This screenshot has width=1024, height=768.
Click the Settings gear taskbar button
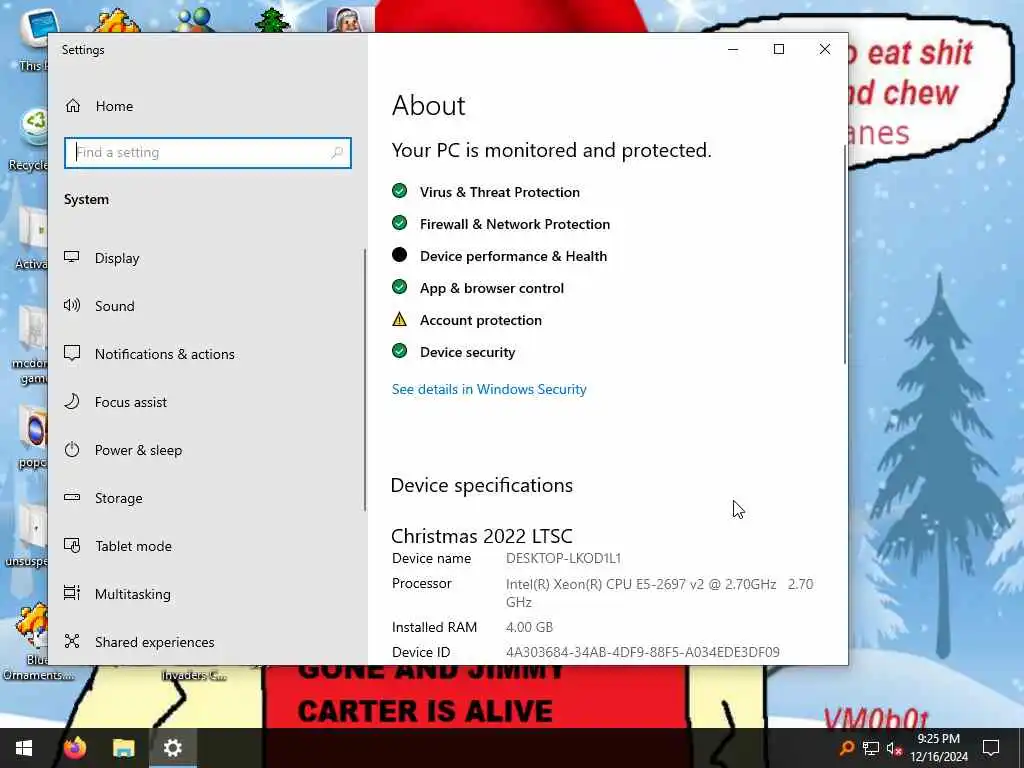tap(172, 748)
